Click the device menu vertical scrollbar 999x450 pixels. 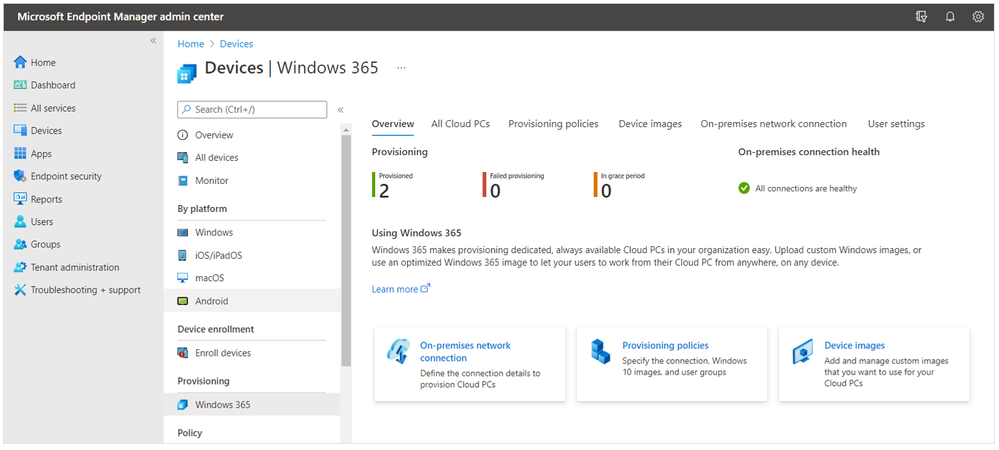pyautogui.click(x=347, y=251)
